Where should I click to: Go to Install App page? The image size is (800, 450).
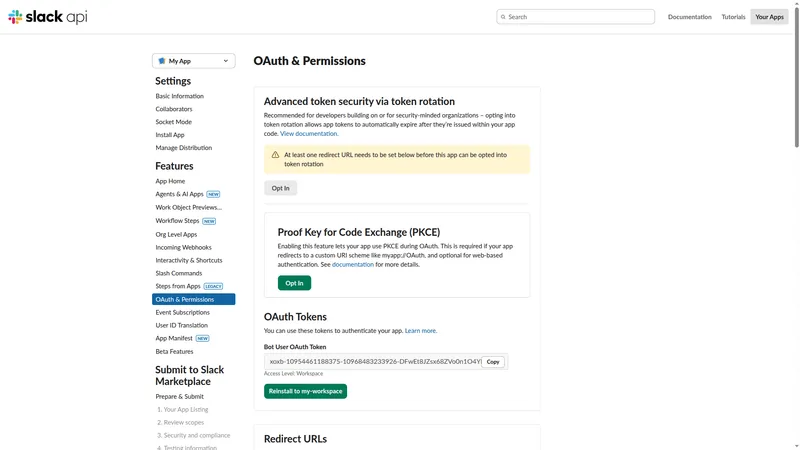pos(170,135)
